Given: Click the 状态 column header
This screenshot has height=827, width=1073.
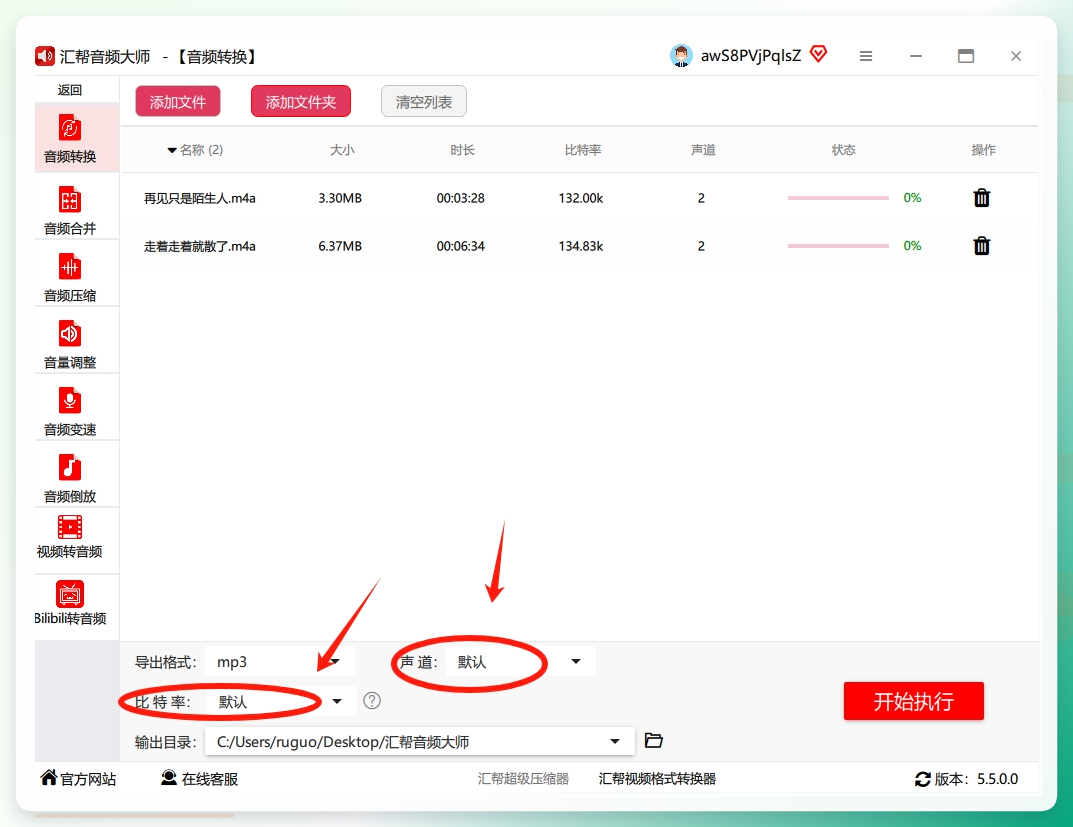Looking at the screenshot, I should 843,150.
